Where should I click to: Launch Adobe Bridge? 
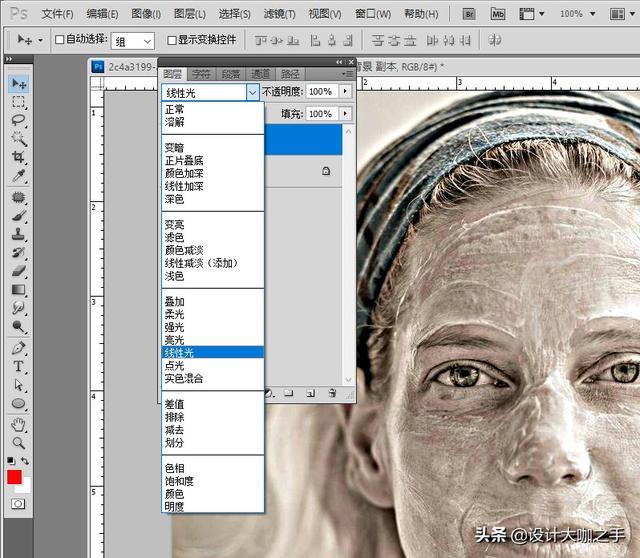[x=469, y=15]
